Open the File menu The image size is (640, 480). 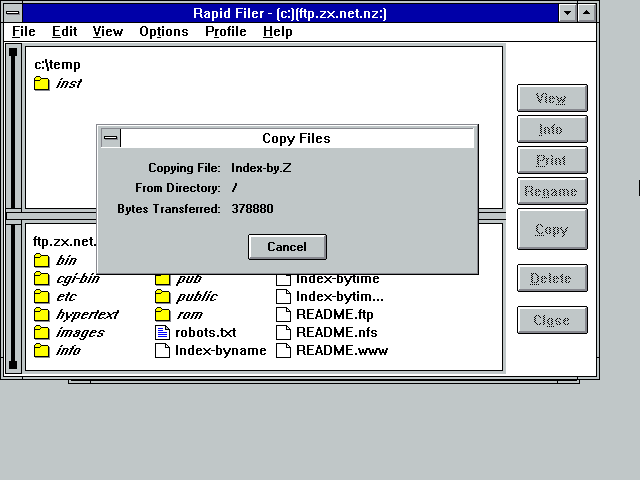[24, 31]
